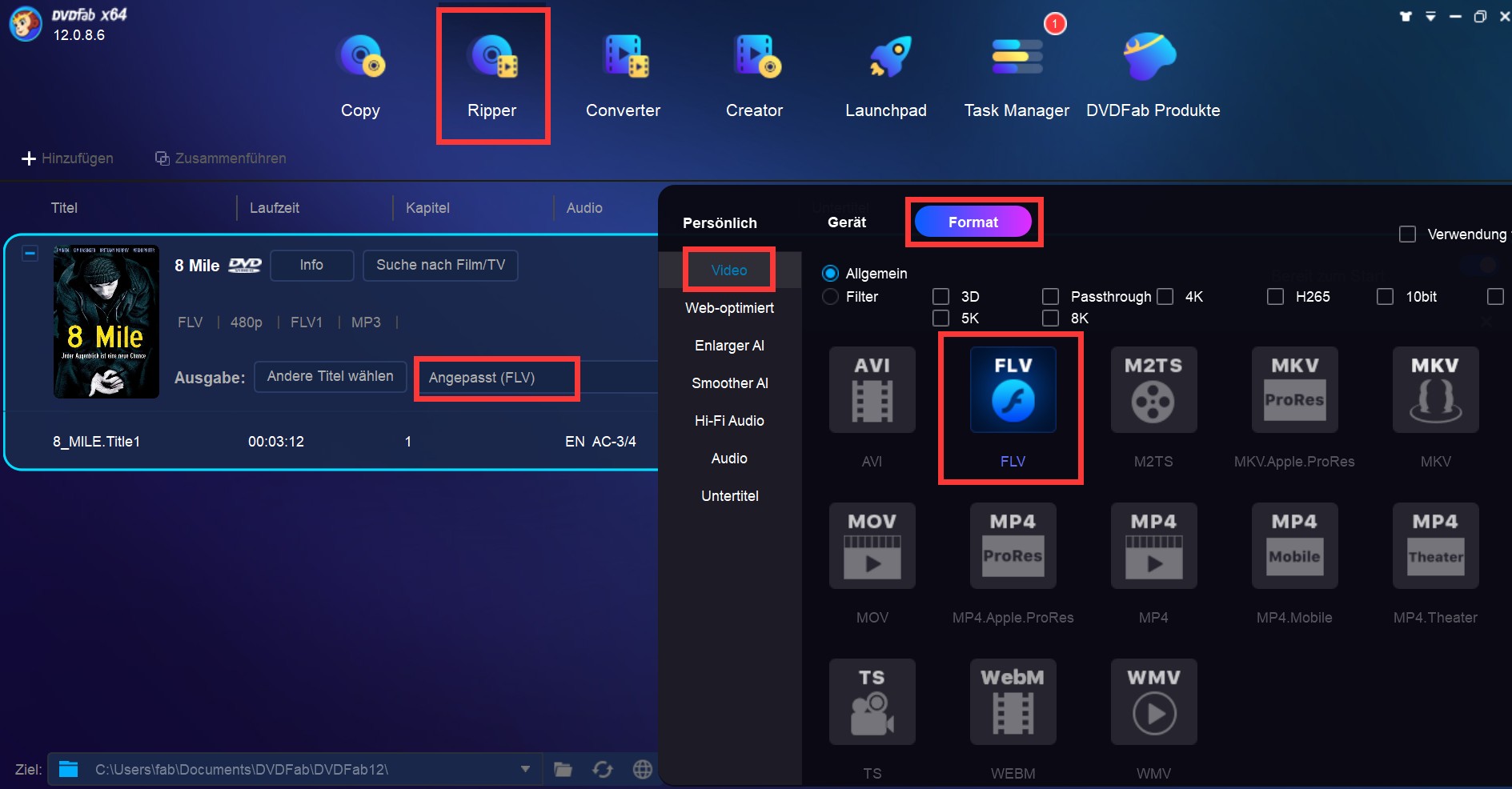Switch to the Format tab
This screenshot has width=1512, height=789.
(973, 222)
